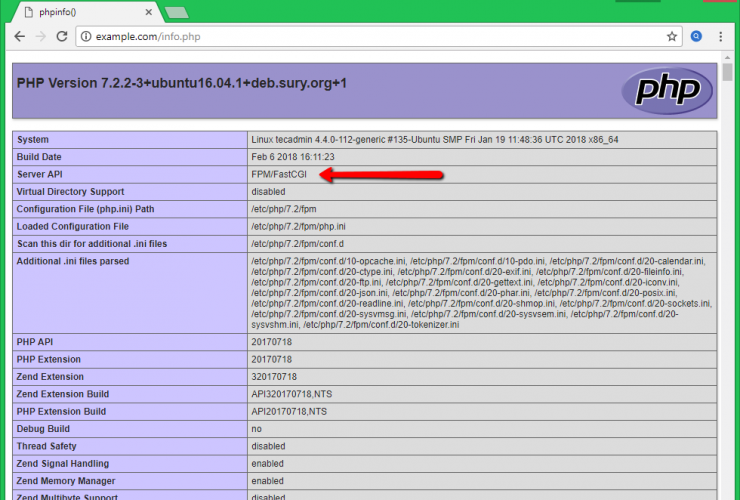The image size is (740, 500).
Task: Click the scrollbar up arrow
Action: click(728, 71)
